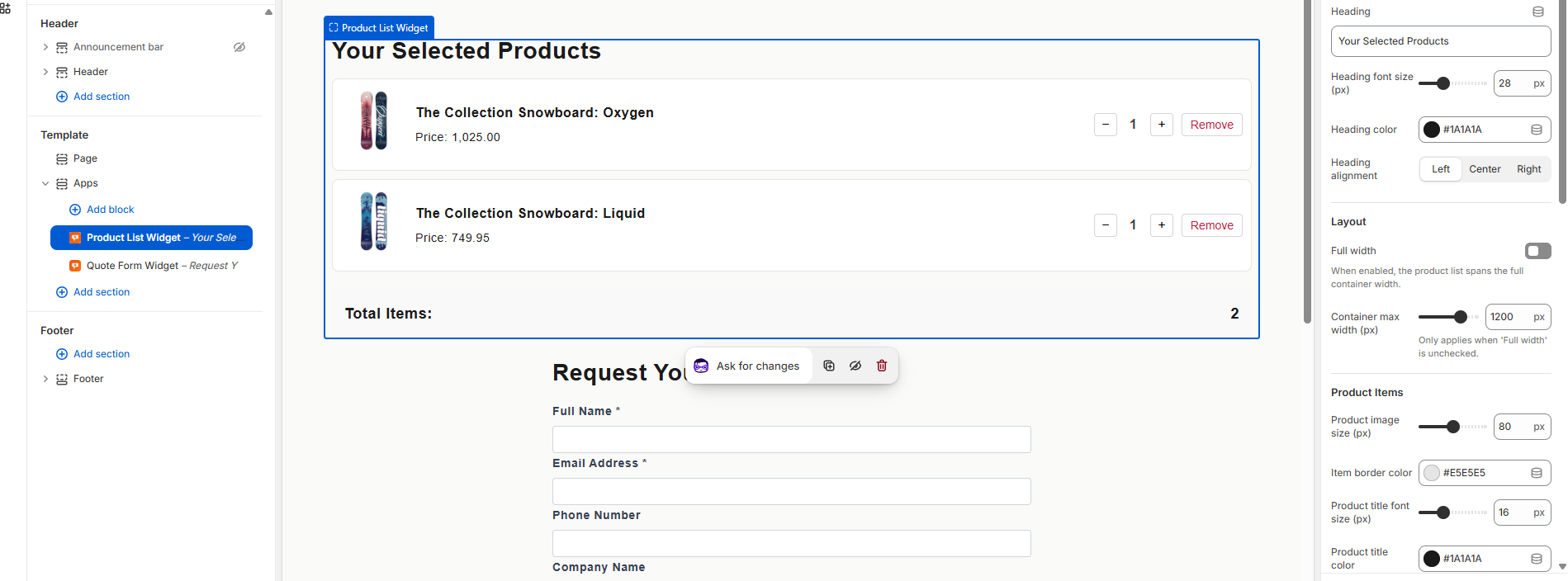This screenshot has width=1568, height=581.
Task: Expand the Announcement bar section
Action: (45, 47)
